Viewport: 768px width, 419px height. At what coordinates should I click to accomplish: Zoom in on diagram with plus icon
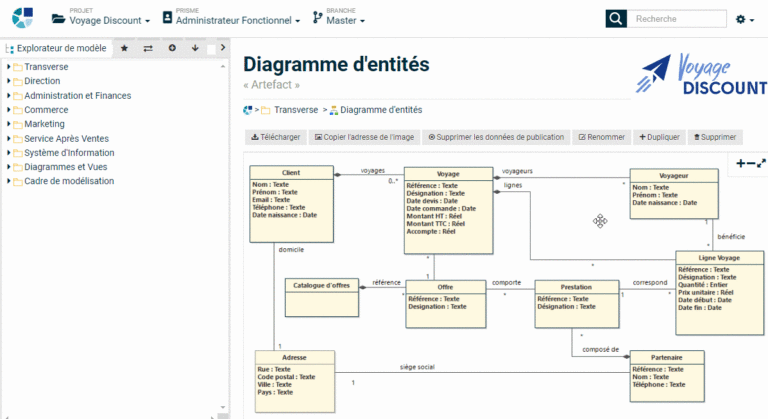click(x=741, y=163)
